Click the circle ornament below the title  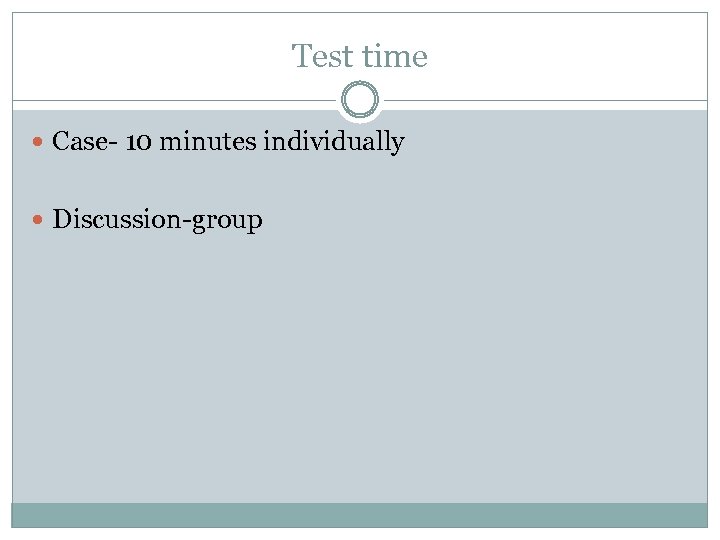[360, 101]
